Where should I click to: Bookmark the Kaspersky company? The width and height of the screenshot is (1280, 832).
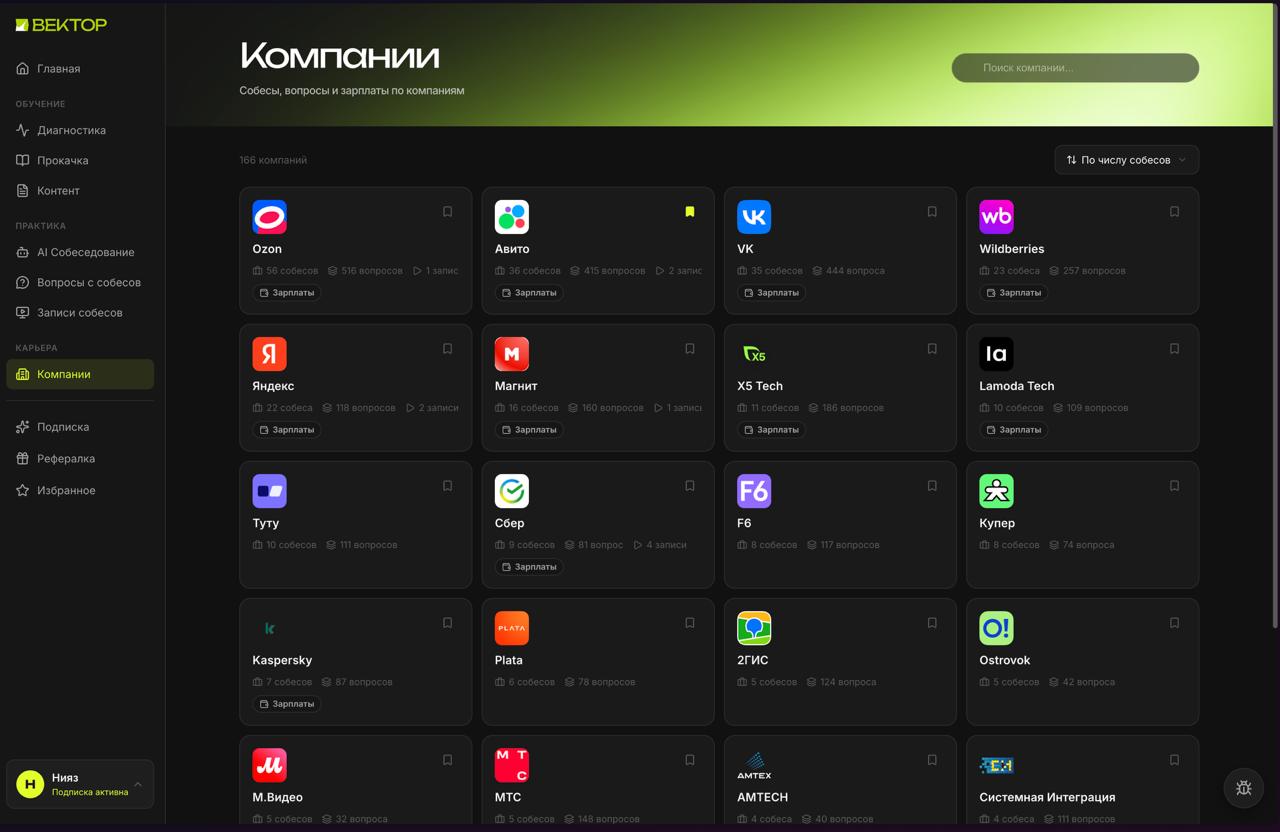coord(447,623)
